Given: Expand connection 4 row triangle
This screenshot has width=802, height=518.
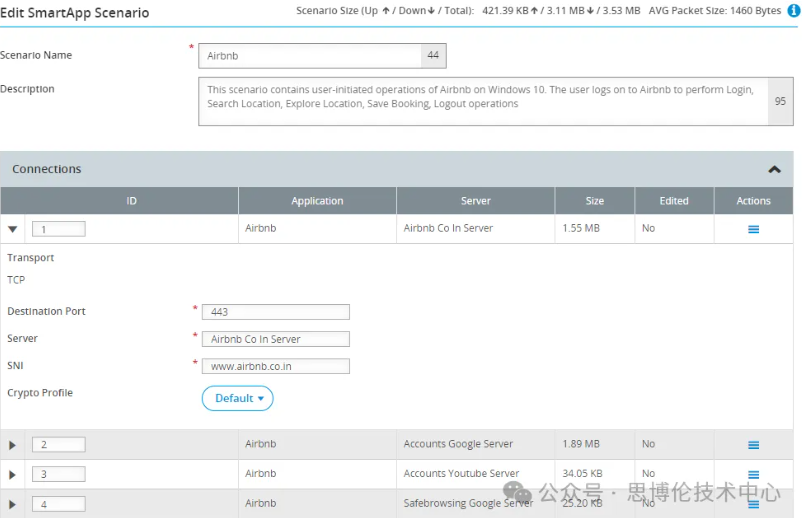Looking at the screenshot, I should (x=13, y=504).
